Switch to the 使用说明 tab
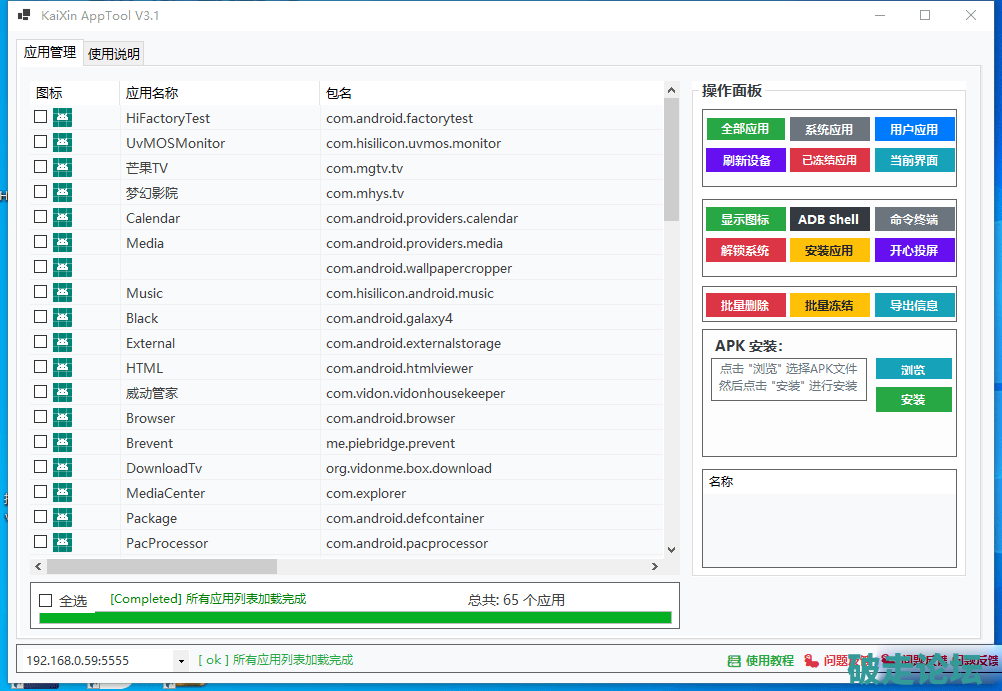This screenshot has width=1002, height=691. point(114,54)
